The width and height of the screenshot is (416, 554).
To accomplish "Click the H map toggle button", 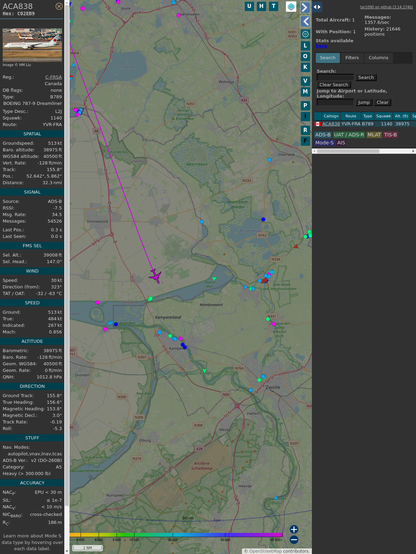I will 261,6.
